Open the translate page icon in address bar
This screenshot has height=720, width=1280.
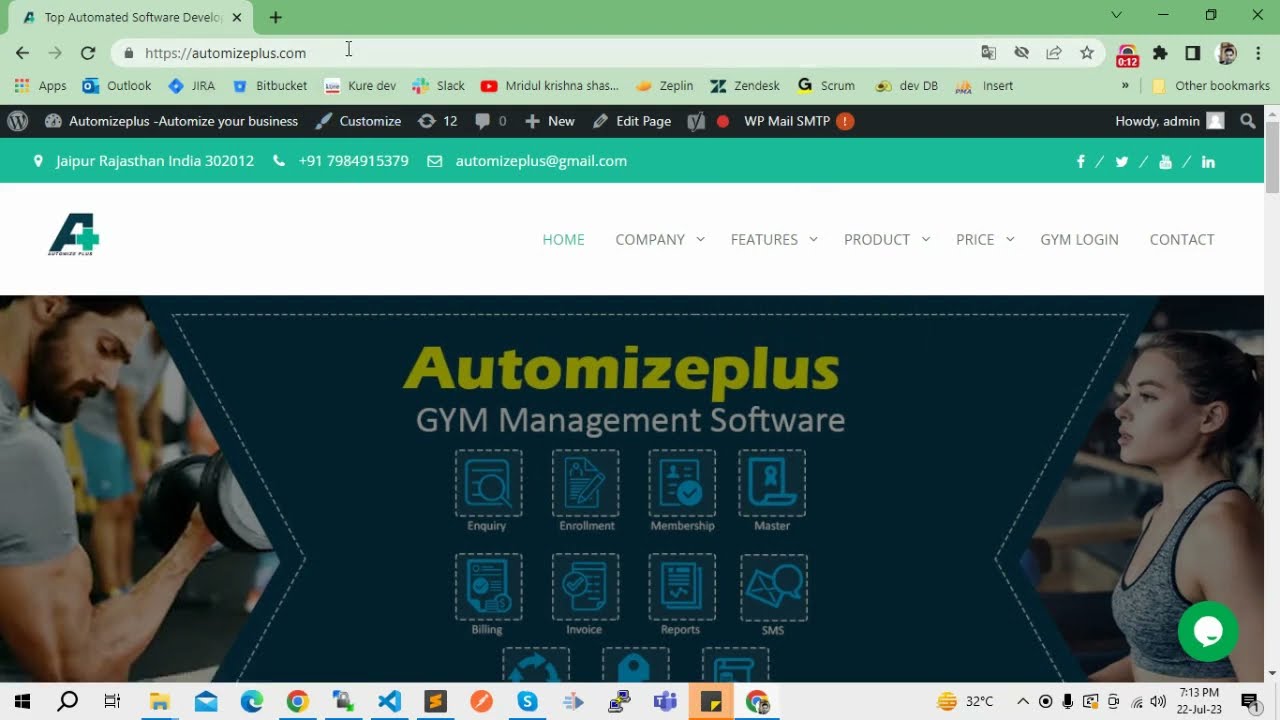tap(988, 53)
